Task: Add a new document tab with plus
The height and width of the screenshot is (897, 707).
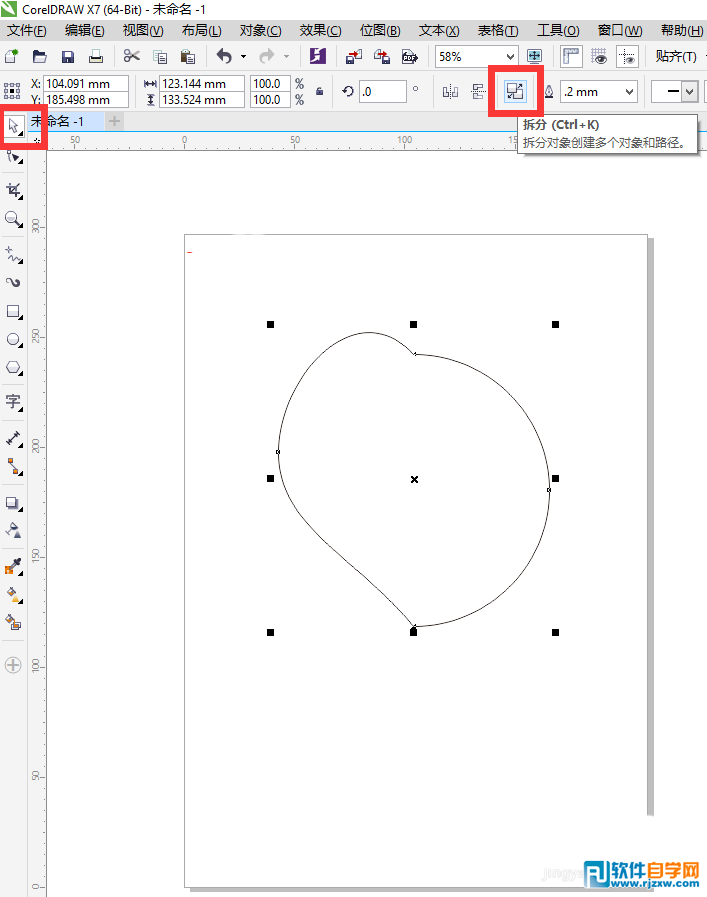Action: pyautogui.click(x=115, y=121)
